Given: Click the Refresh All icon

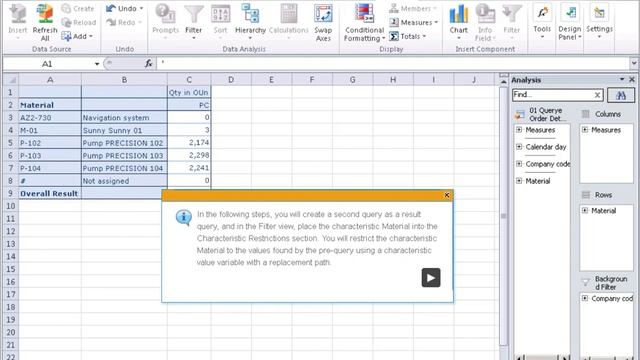Looking at the screenshot, I should (x=45, y=14).
